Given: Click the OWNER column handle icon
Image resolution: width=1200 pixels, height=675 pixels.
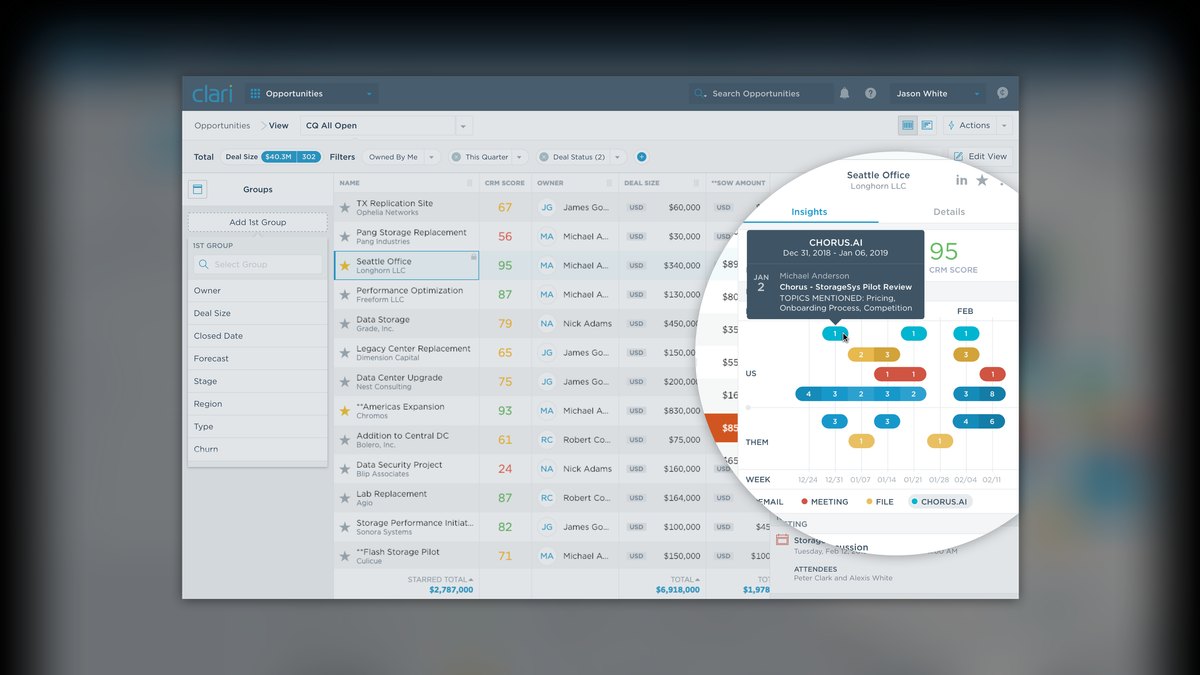Looking at the screenshot, I should 611,183.
